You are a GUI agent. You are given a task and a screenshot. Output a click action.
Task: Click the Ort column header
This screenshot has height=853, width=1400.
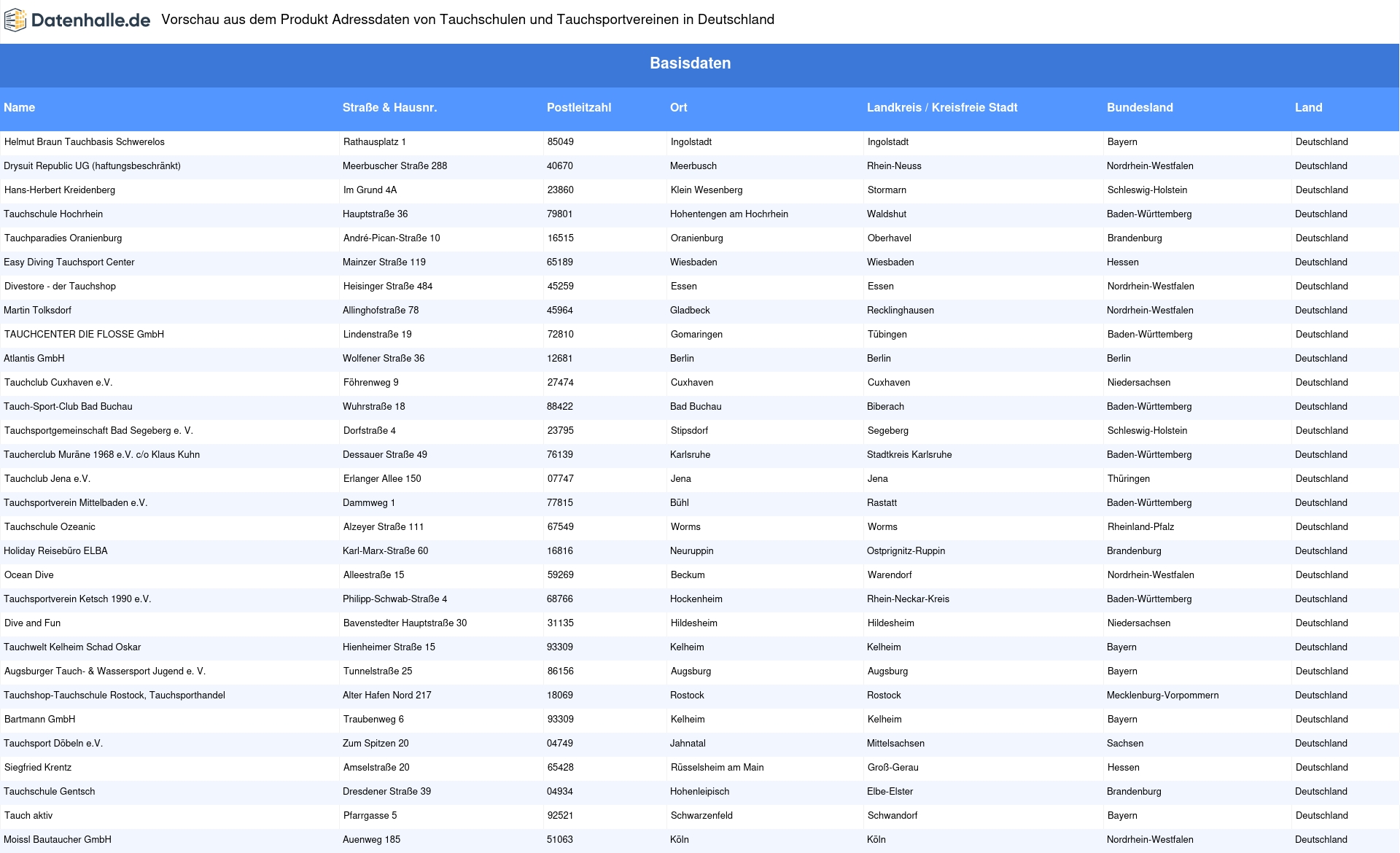(x=679, y=107)
